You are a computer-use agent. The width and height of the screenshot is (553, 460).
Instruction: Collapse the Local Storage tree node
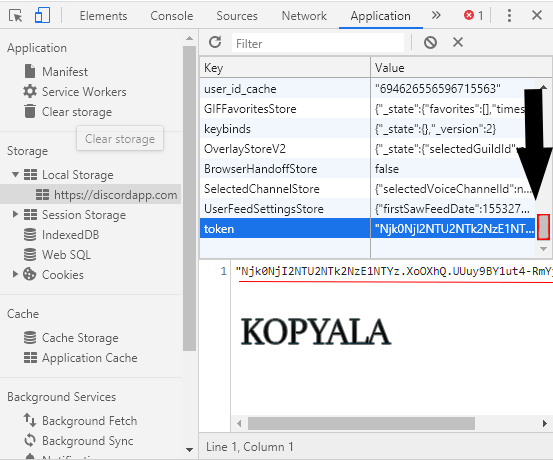15,174
